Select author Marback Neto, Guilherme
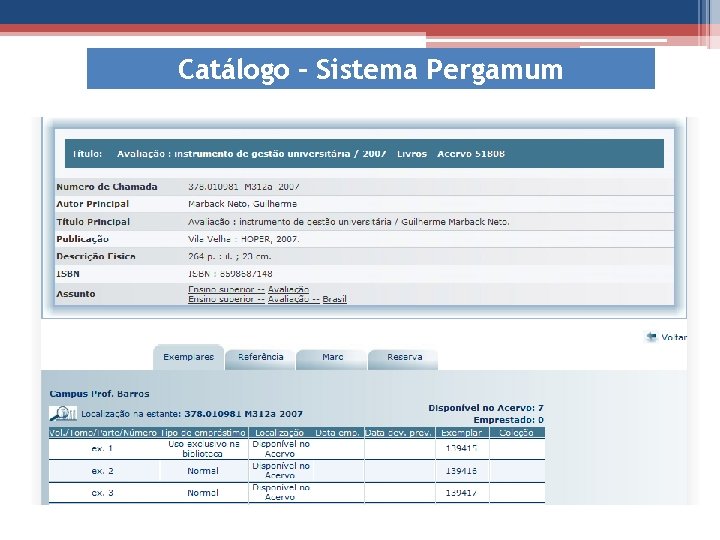The height and width of the screenshot is (540, 720). click(x=242, y=204)
